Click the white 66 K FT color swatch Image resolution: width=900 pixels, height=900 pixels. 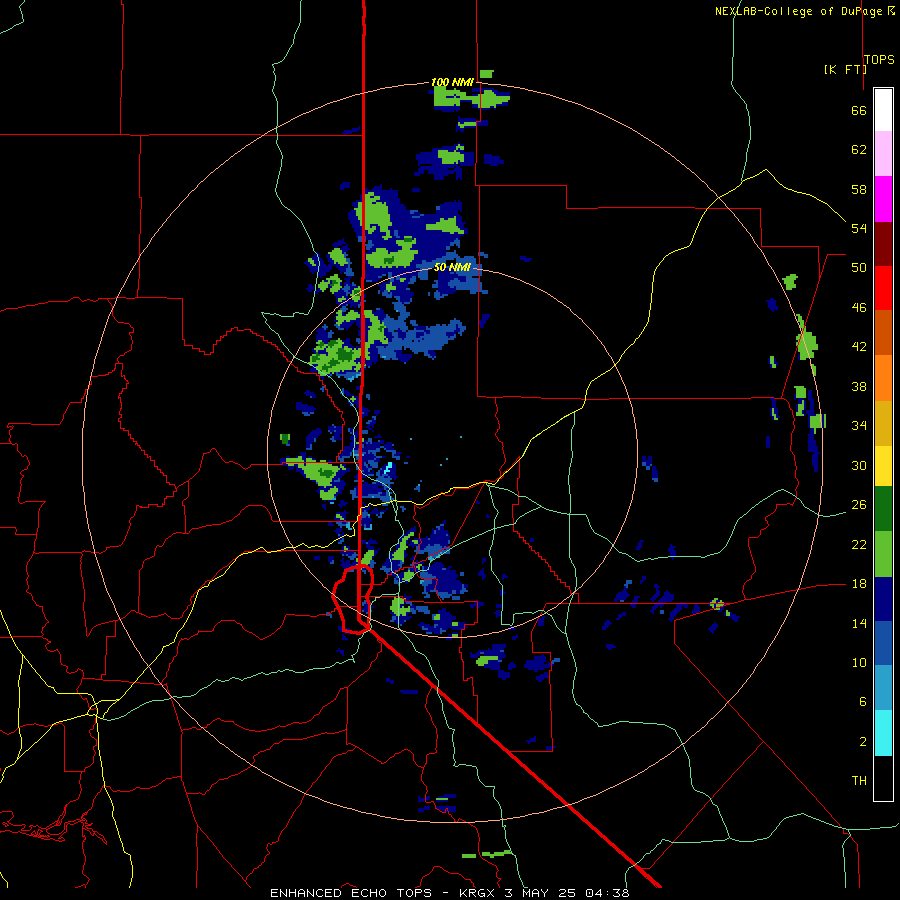tap(883, 110)
